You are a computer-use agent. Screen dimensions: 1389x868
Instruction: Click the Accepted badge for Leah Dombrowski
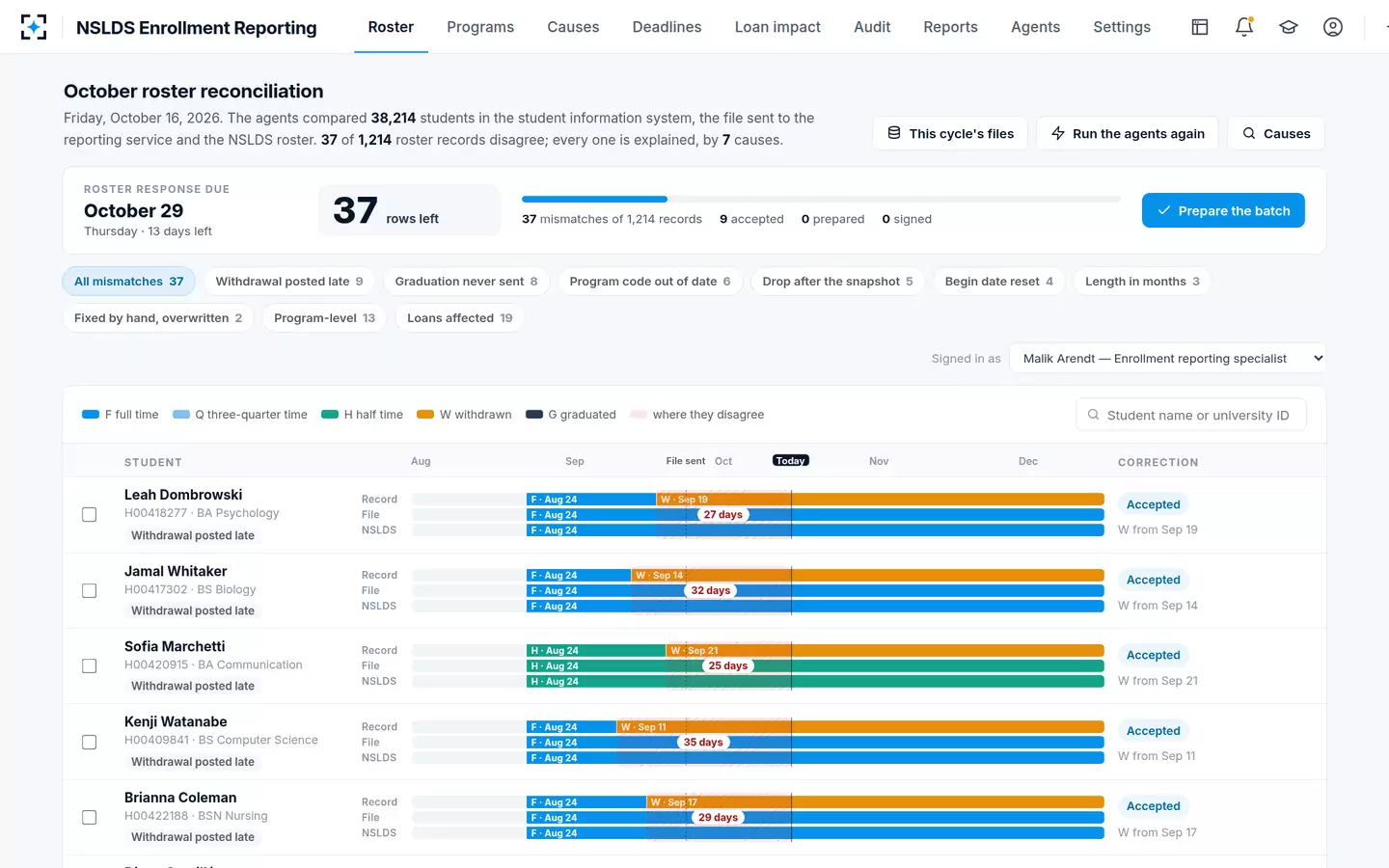point(1154,504)
